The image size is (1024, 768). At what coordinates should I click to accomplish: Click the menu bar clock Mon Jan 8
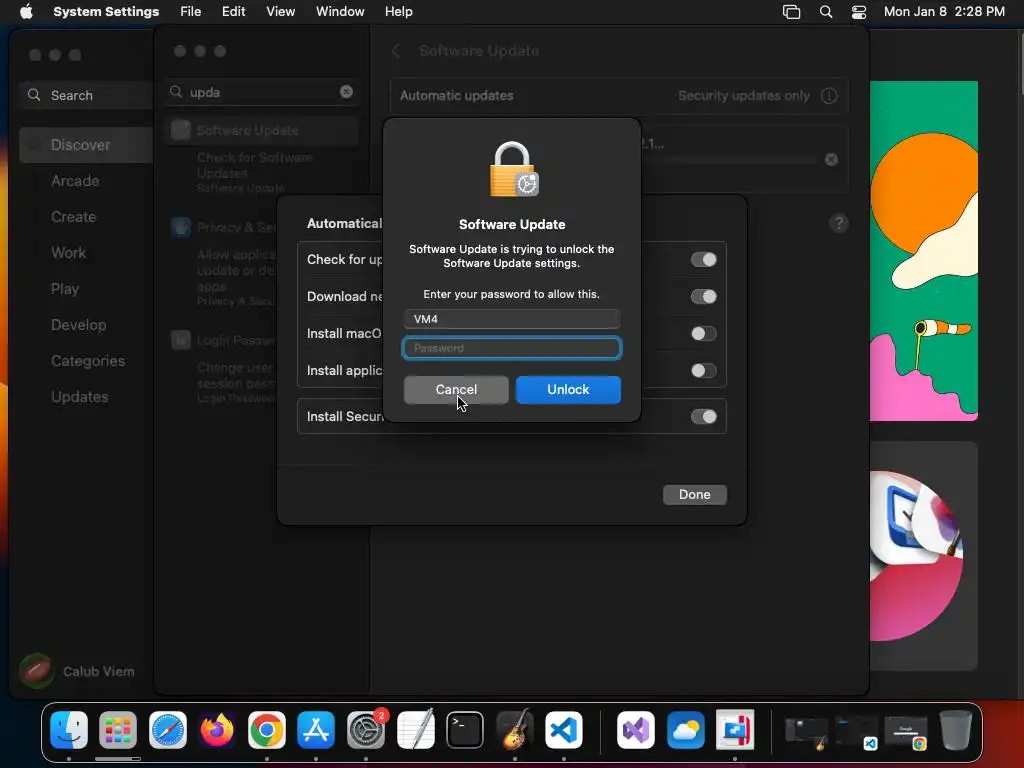tap(944, 12)
